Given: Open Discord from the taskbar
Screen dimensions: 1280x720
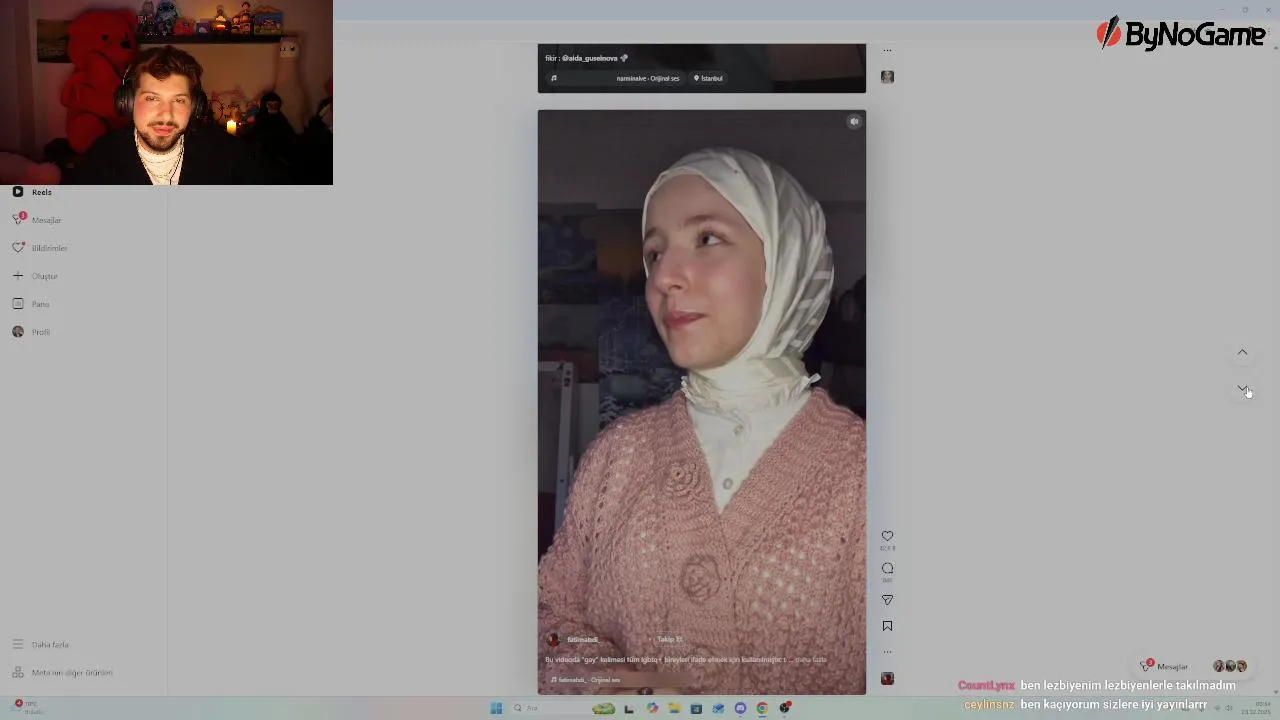Looking at the screenshot, I should coord(740,708).
